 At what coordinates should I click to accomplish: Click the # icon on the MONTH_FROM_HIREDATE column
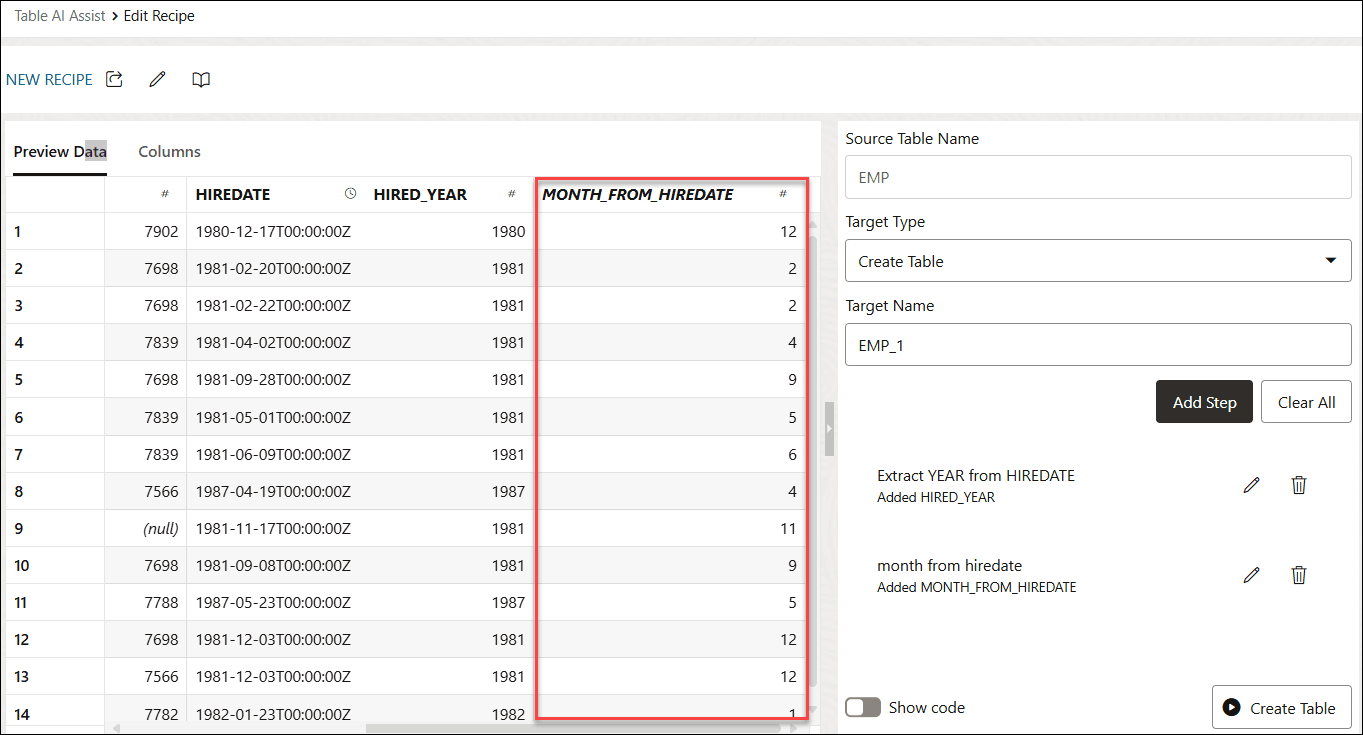[x=783, y=194]
